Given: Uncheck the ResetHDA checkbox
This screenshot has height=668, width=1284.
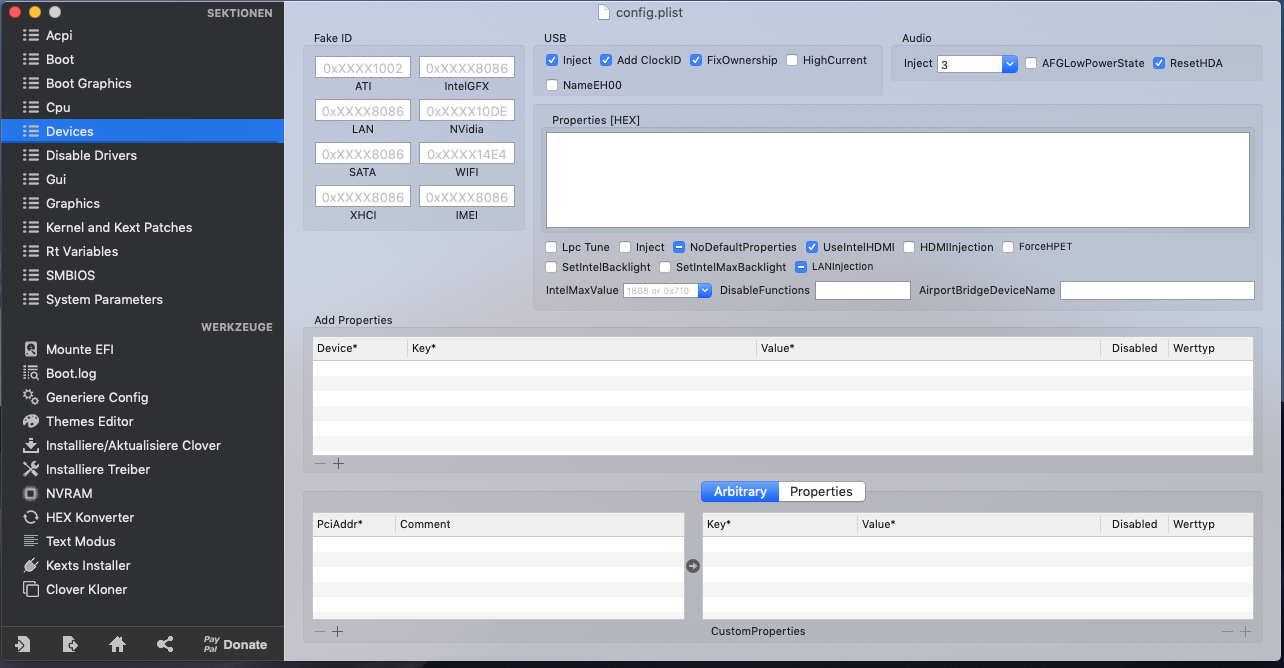Looking at the screenshot, I should (1159, 63).
